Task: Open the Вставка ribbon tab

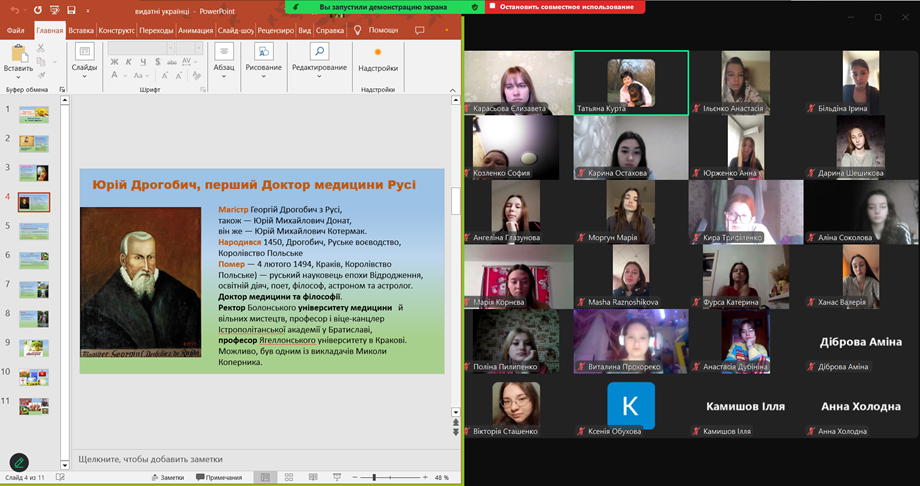Action: click(81, 30)
